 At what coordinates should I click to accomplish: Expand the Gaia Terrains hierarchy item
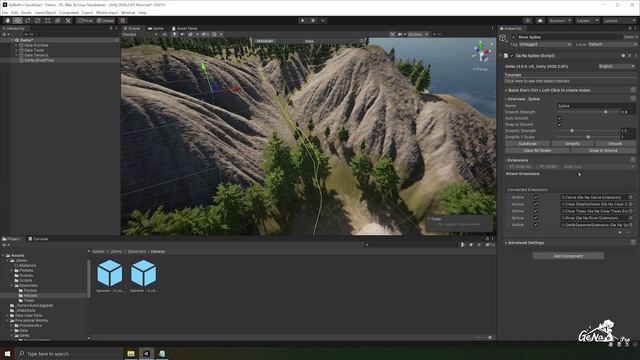coord(16,55)
